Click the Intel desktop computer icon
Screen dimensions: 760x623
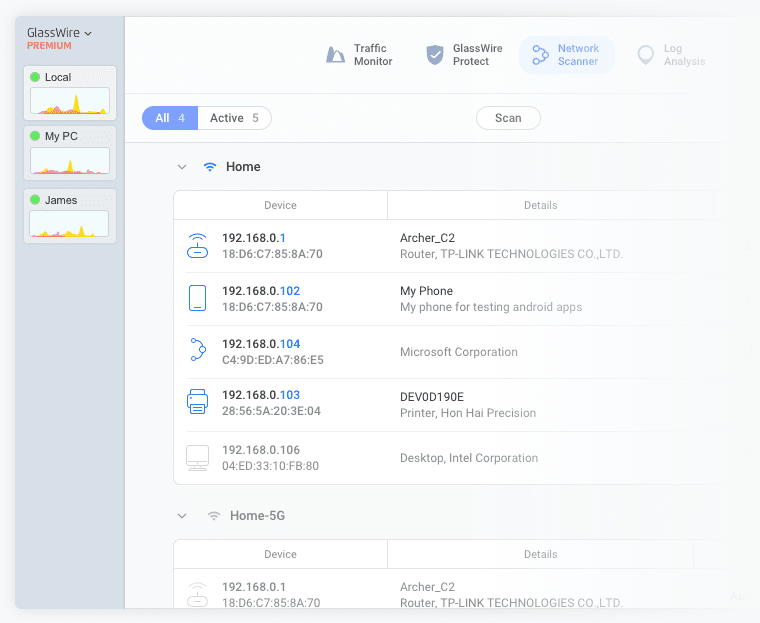[x=197, y=457]
